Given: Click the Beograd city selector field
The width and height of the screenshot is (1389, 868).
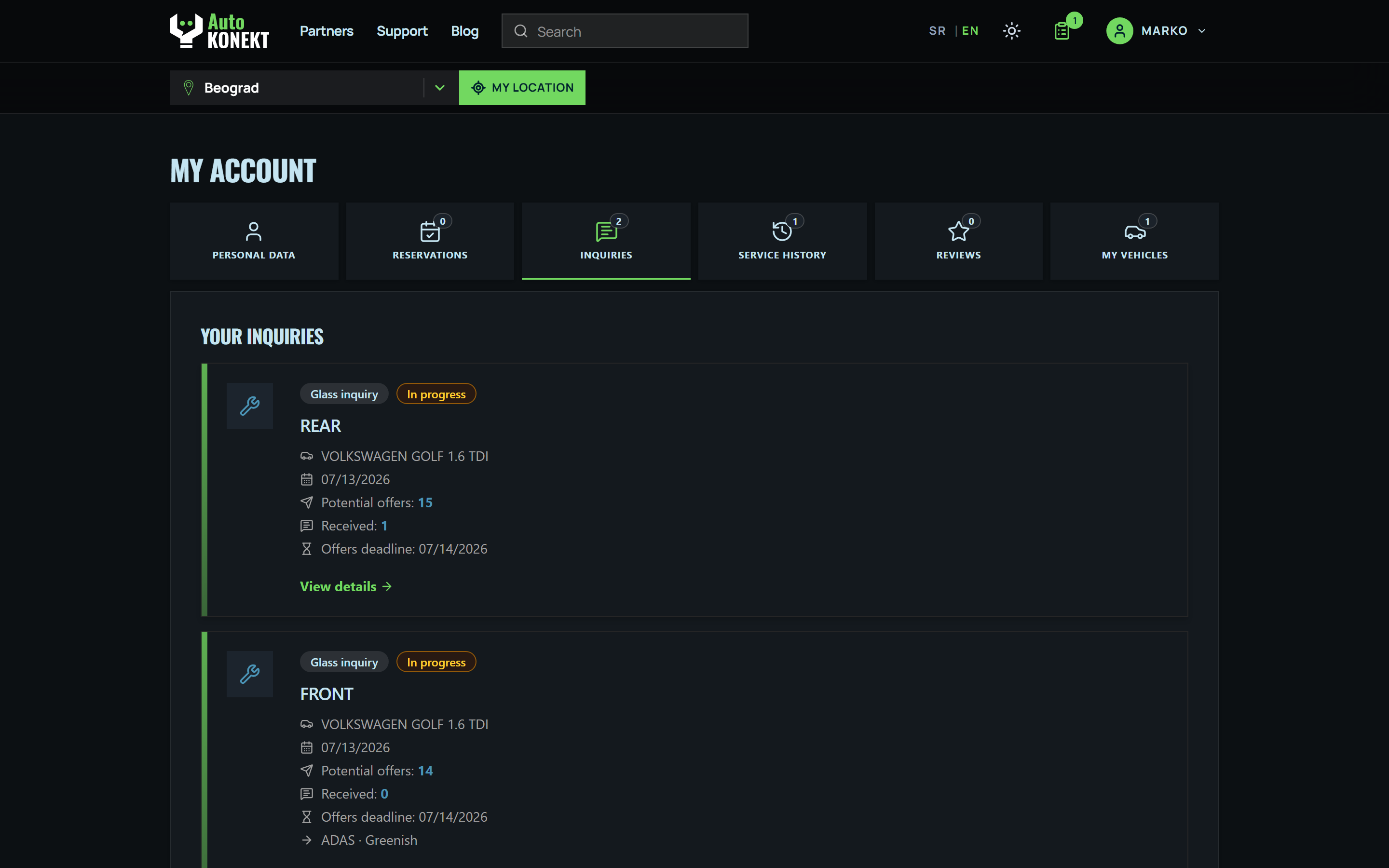Looking at the screenshot, I should click(314, 88).
